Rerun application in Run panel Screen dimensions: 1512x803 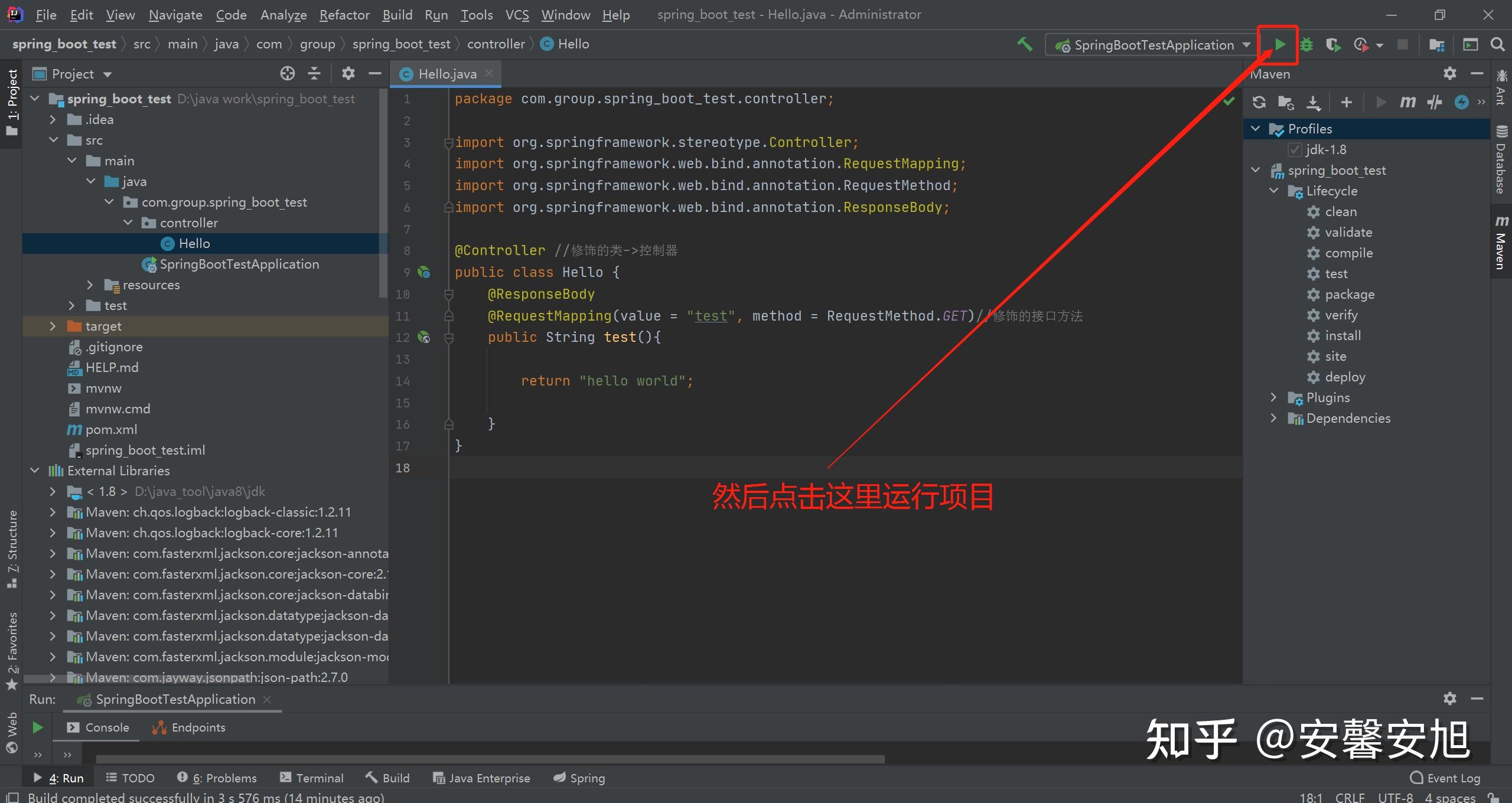click(37, 727)
